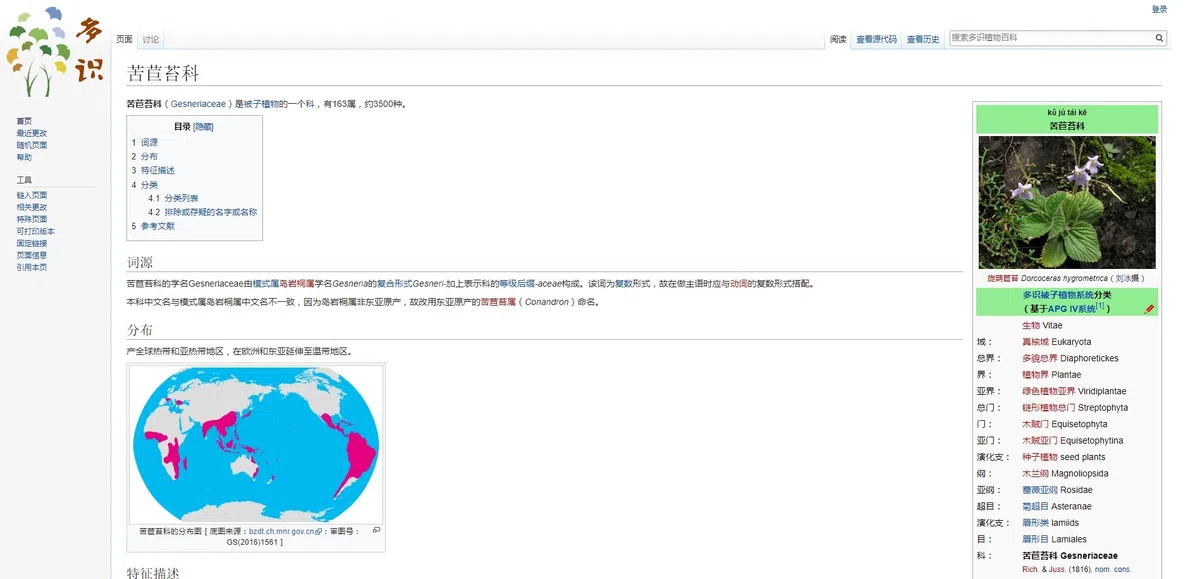
Task: Open the 可打印版本 sidebar link
Action: pyautogui.click(x=35, y=231)
